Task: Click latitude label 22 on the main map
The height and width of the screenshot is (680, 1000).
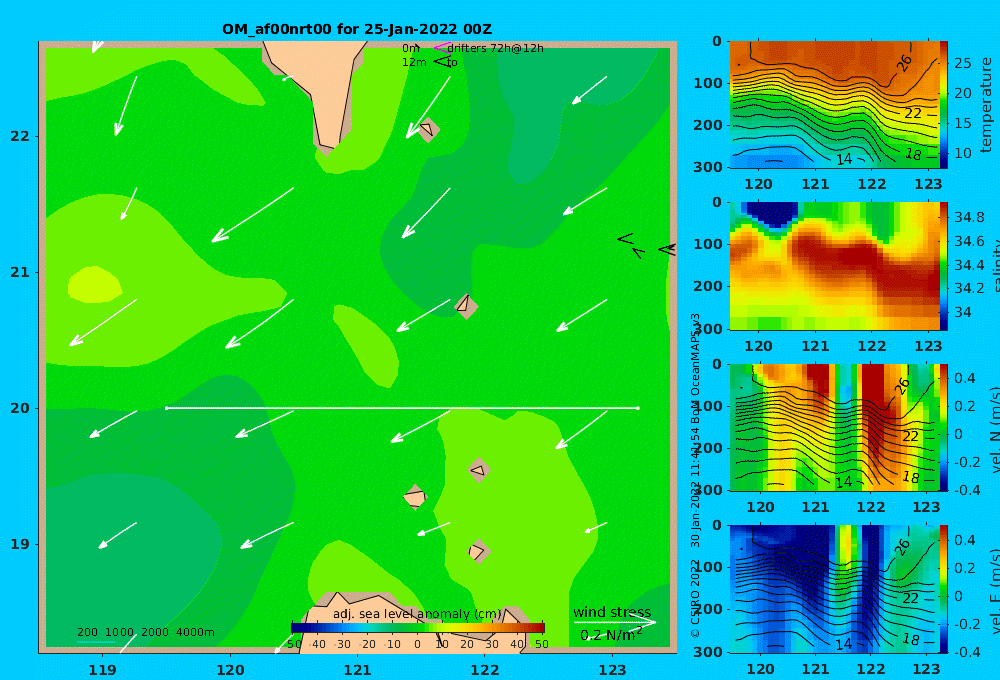Action: coord(20,136)
